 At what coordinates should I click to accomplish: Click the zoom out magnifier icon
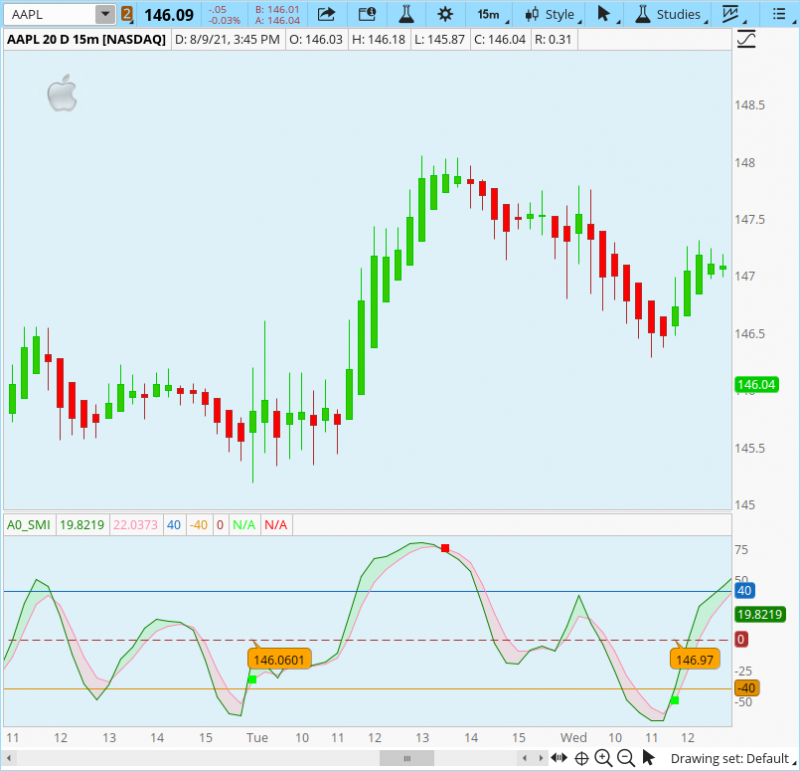pos(626,758)
